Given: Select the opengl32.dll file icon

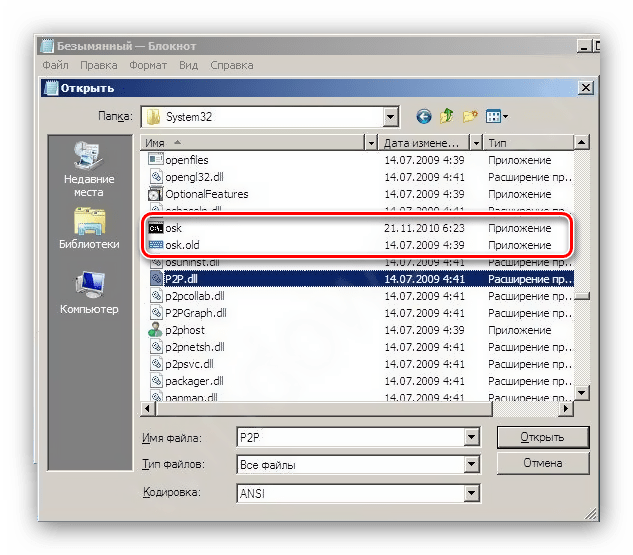Looking at the screenshot, I should pyautogui.click(x=156, y=177).
